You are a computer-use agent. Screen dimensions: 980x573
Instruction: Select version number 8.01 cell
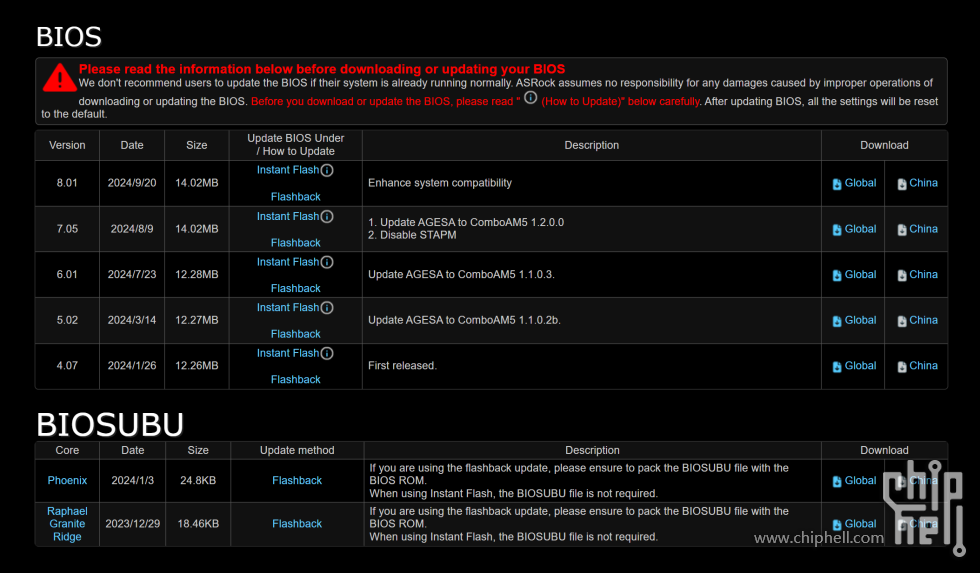[x=67, y=183]
